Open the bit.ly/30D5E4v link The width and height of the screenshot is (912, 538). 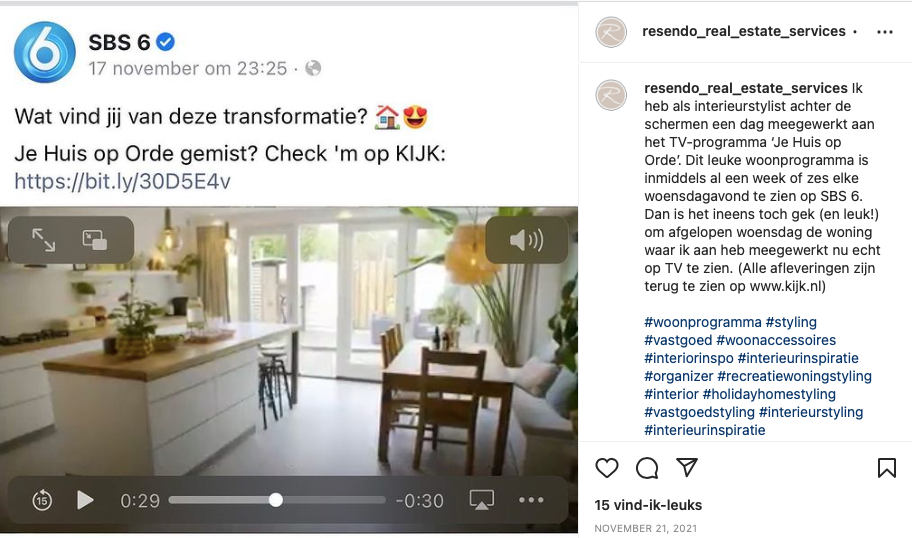pos(122,181)
